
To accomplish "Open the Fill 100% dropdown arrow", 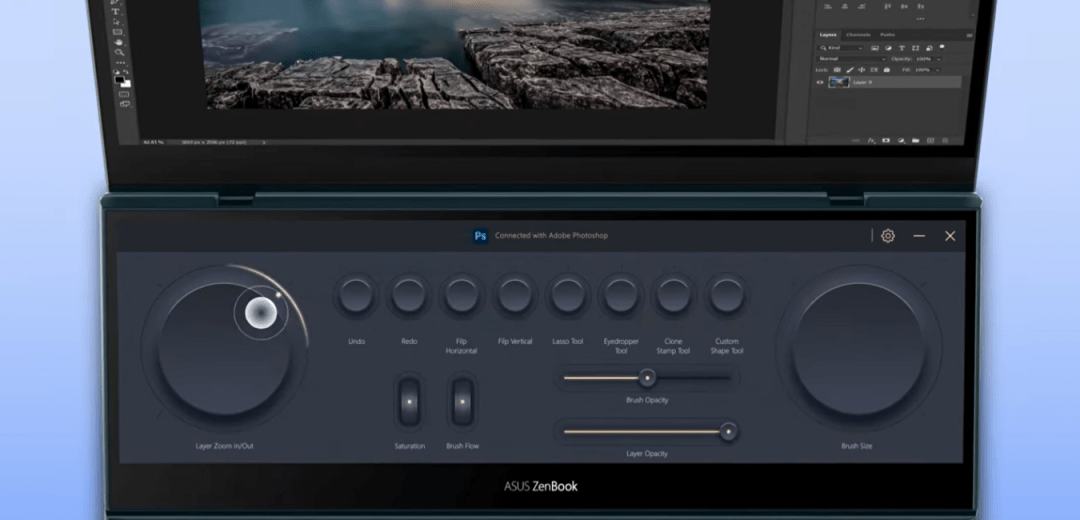I will pos(937,70).
